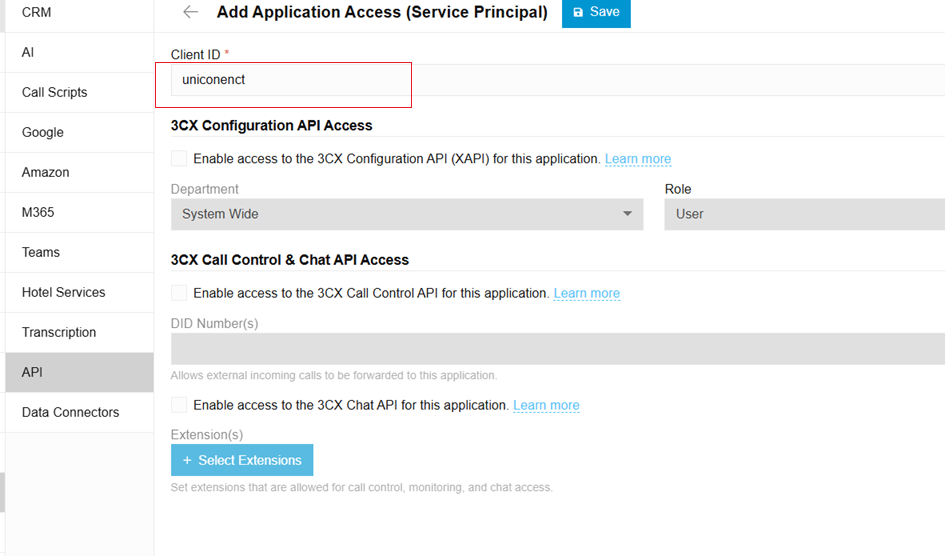Click the Save button
Image resolution: width=945 pixels, height=556 pixels.
[x=596, y=12]
